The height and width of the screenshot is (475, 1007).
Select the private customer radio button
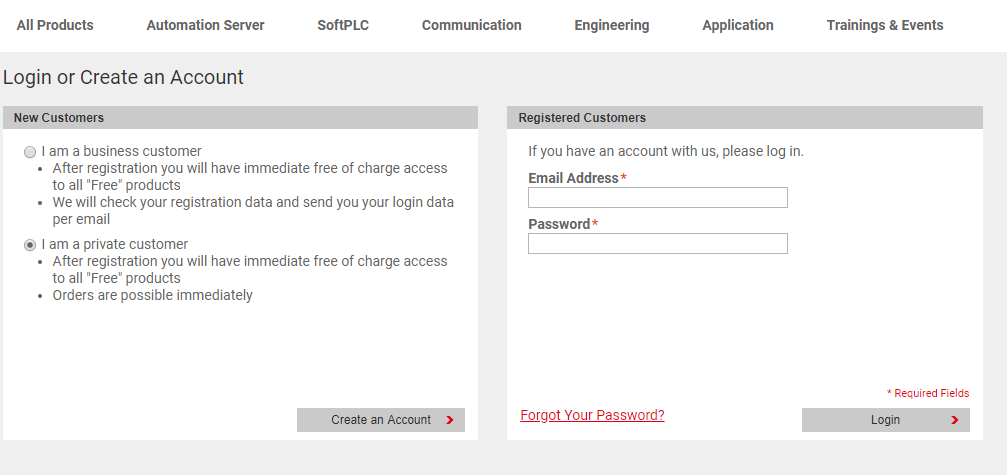coord(30,245)
